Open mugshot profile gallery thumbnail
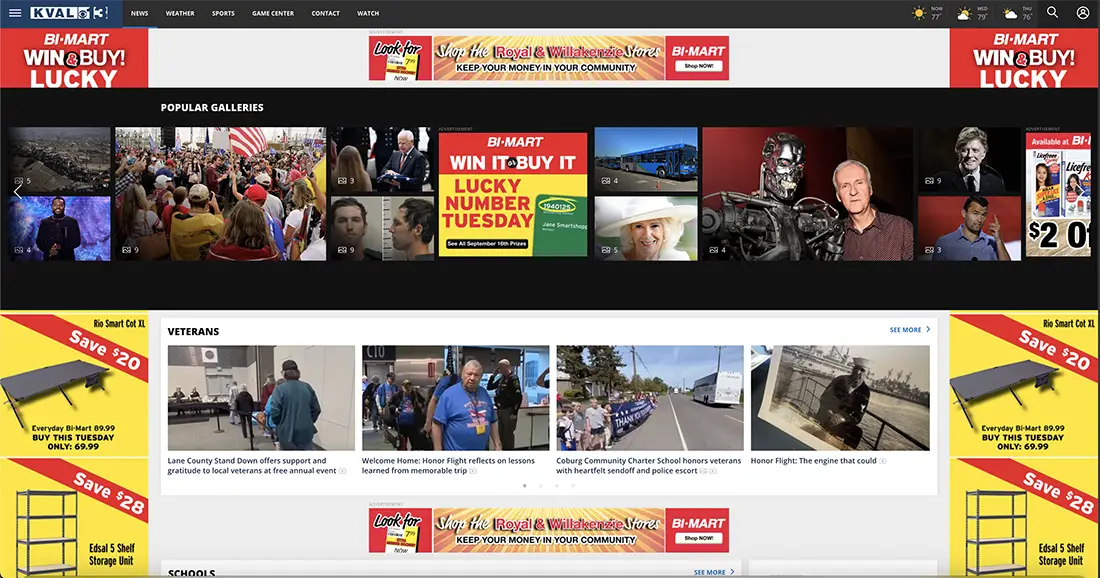This screenshot has height=578, width=1100. [x=382, y=229]
